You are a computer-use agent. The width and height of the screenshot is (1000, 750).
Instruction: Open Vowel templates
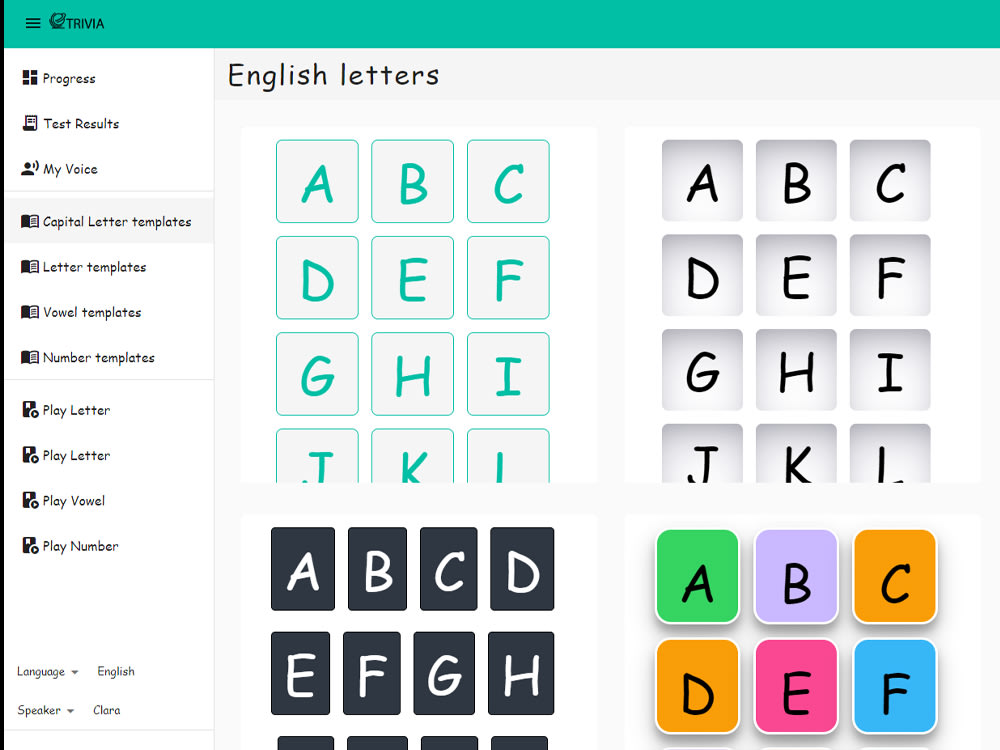[x=109, y=312]
